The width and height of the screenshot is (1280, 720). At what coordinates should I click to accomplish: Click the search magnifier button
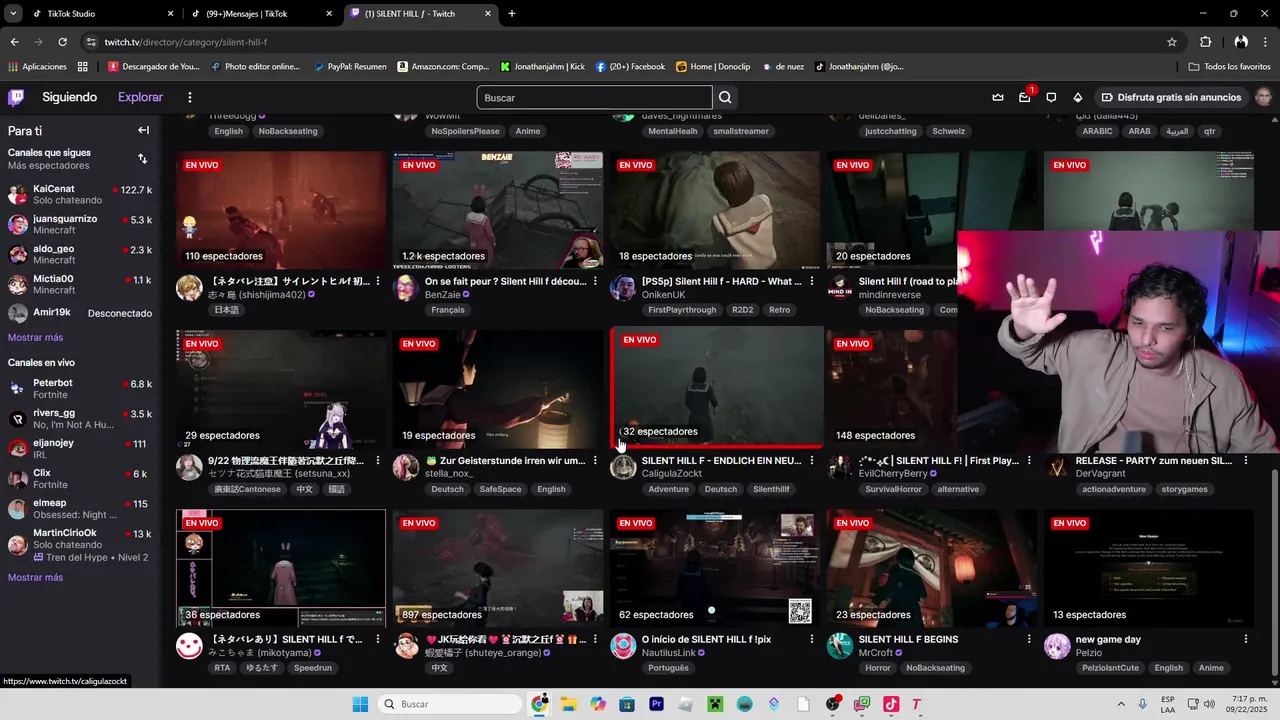click(x=725, y=97)
